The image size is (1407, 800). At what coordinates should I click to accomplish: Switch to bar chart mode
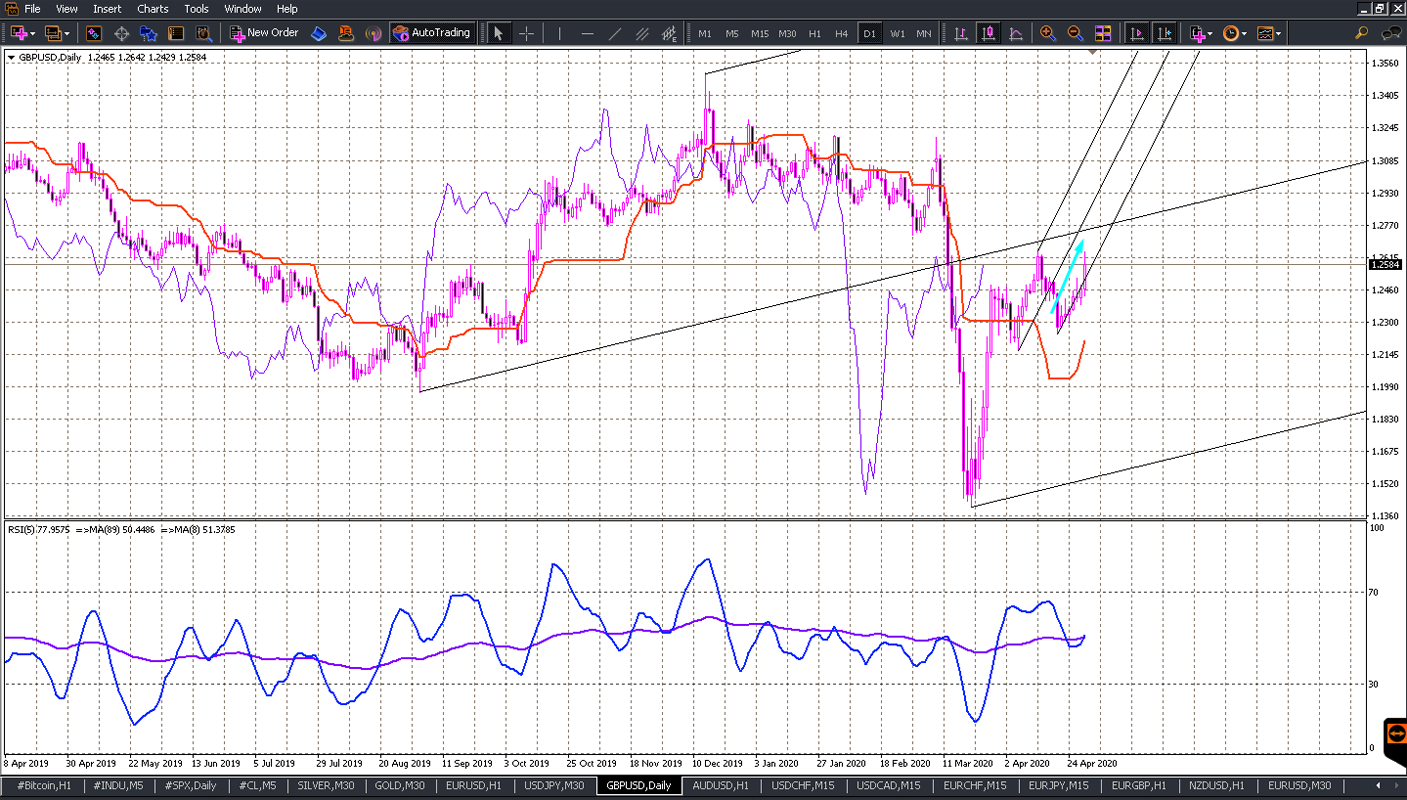[961, 33]
